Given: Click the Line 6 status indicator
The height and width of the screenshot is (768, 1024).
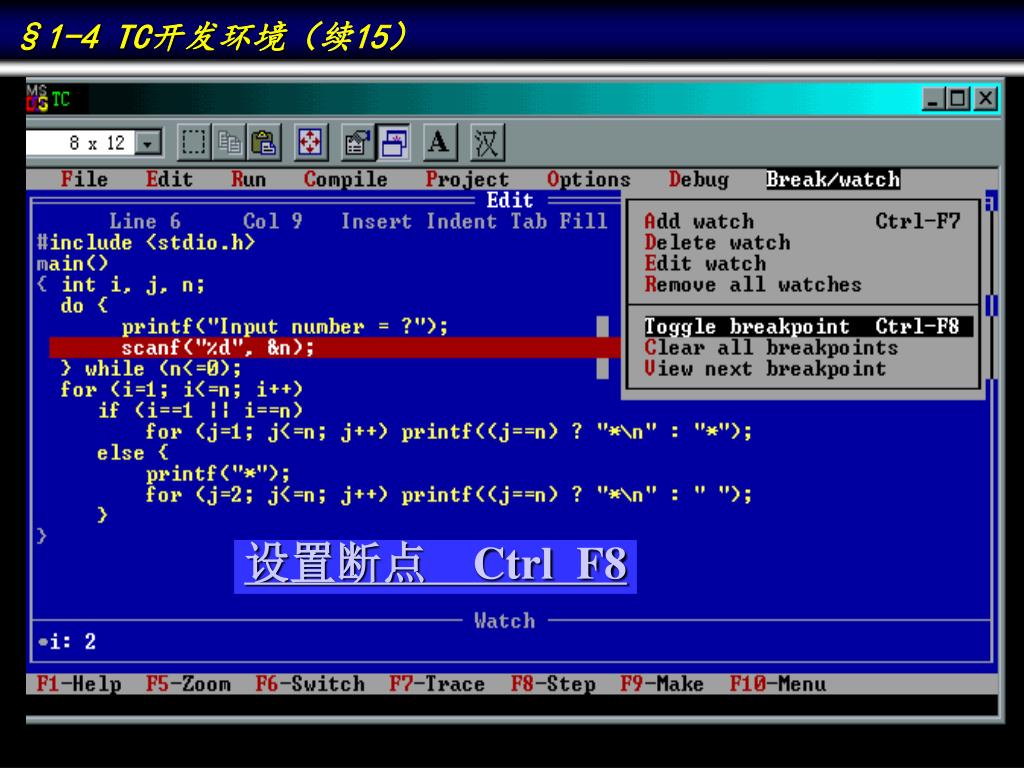Looking at the screenshot, I should (x=145, y=221).
